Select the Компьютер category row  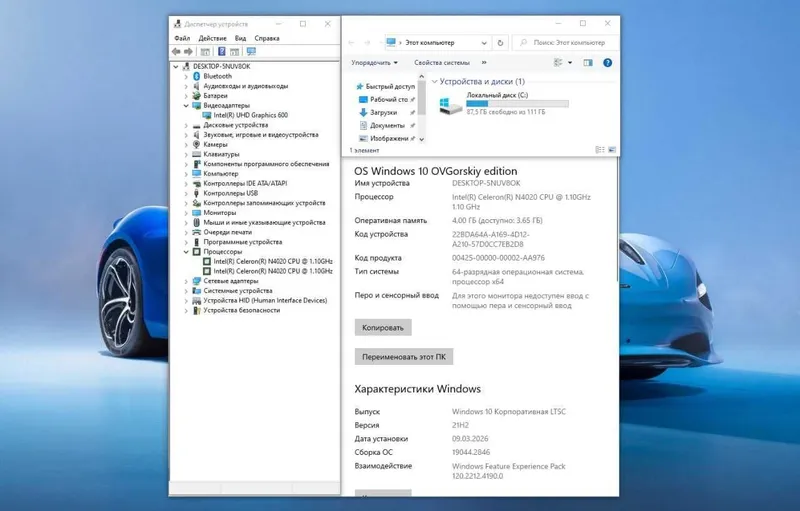coord(215,174)
